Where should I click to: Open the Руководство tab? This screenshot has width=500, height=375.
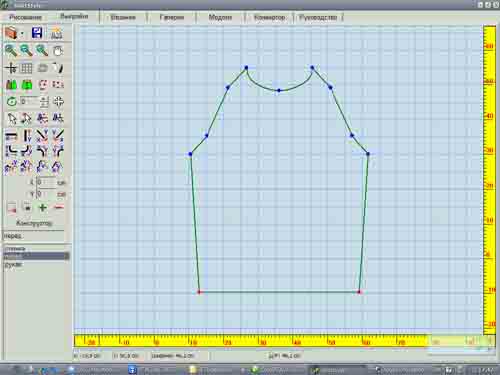click(x=318, y=17)
